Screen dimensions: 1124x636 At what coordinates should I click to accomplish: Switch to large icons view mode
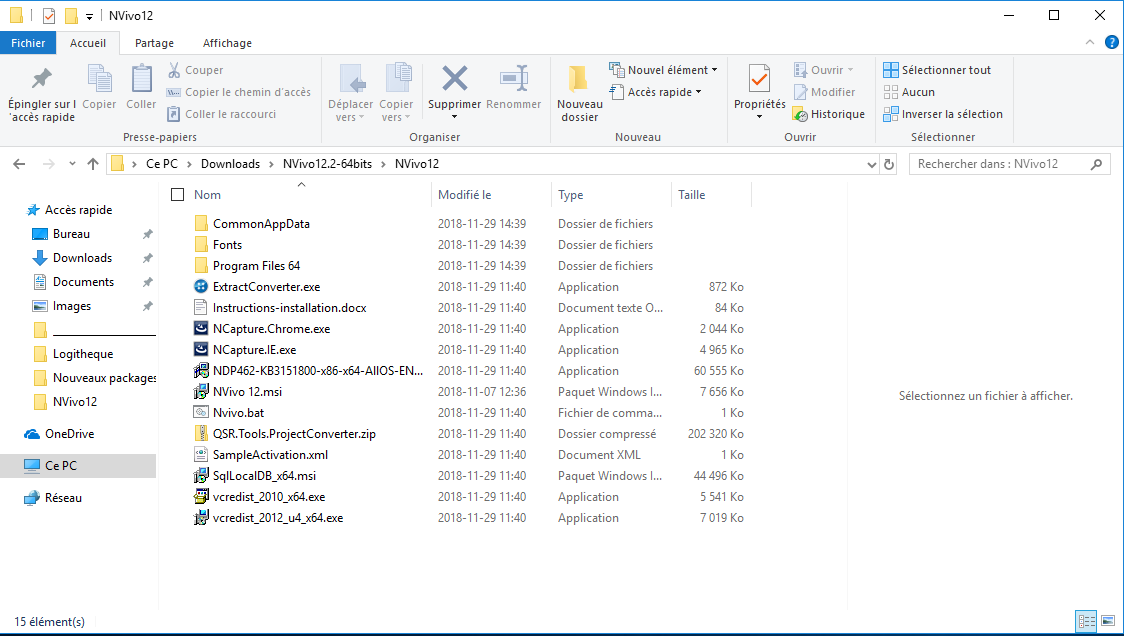1107,621
